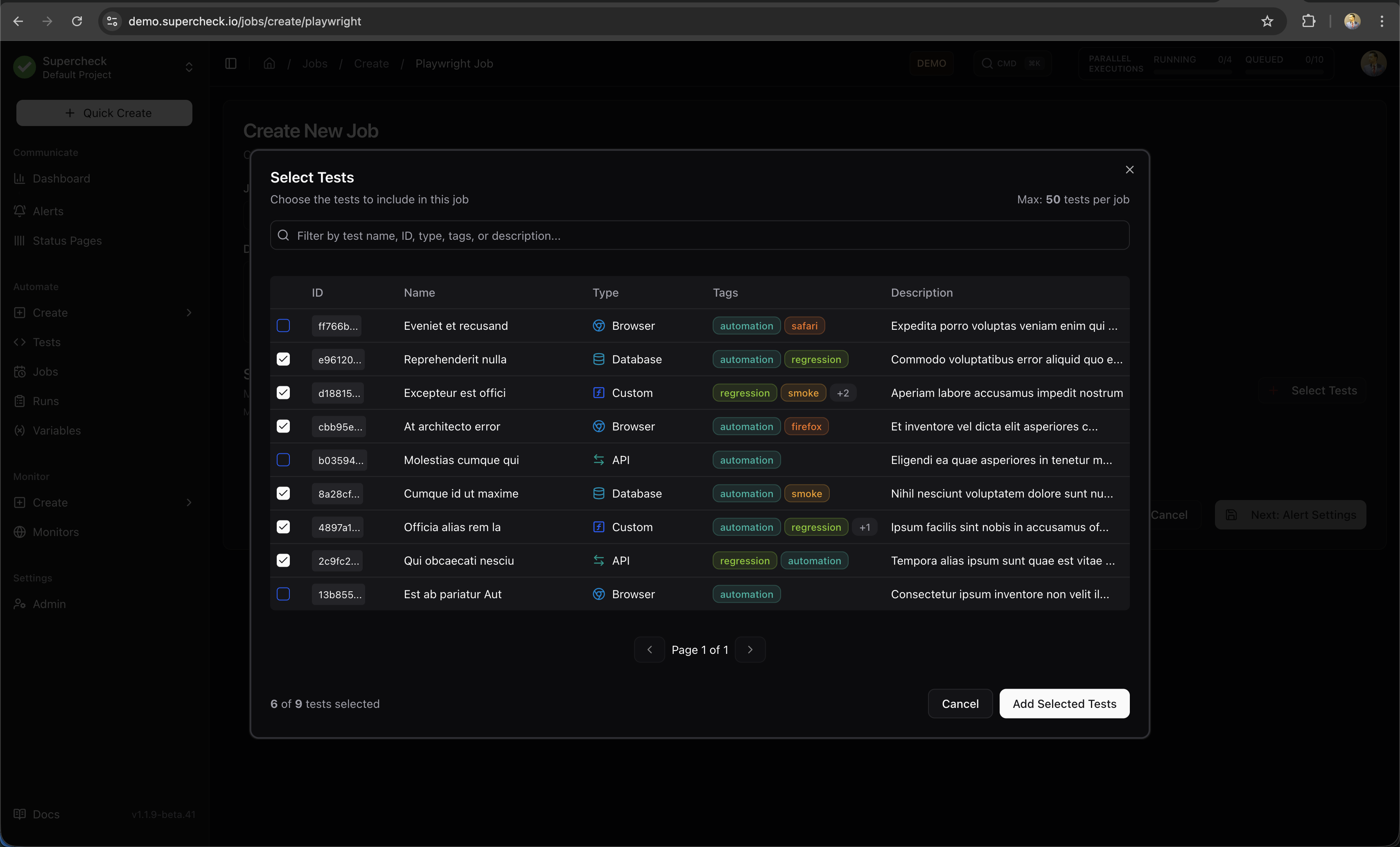Click the Tags column header
Image resolution: width=1400 pixels, height=847 pixels.
click(x=725, y=293)
